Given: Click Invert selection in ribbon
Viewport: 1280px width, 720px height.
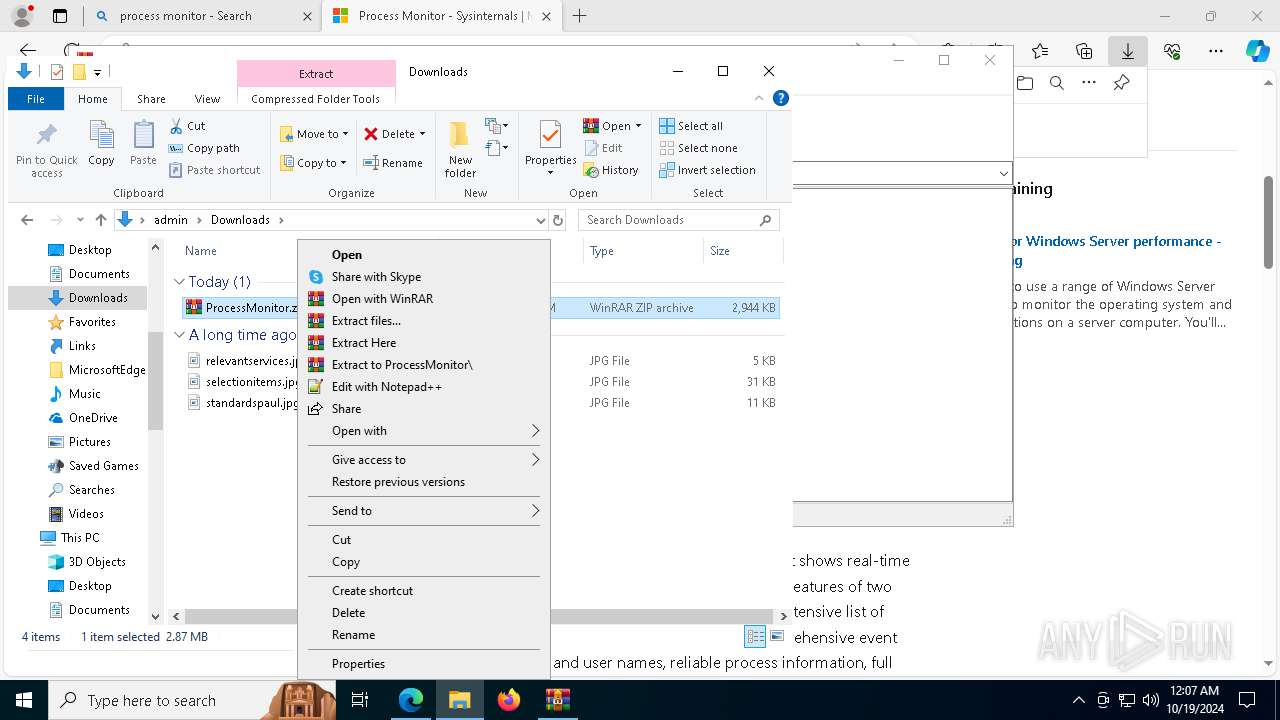Looking at the screenshot, I should pos(707,170).
